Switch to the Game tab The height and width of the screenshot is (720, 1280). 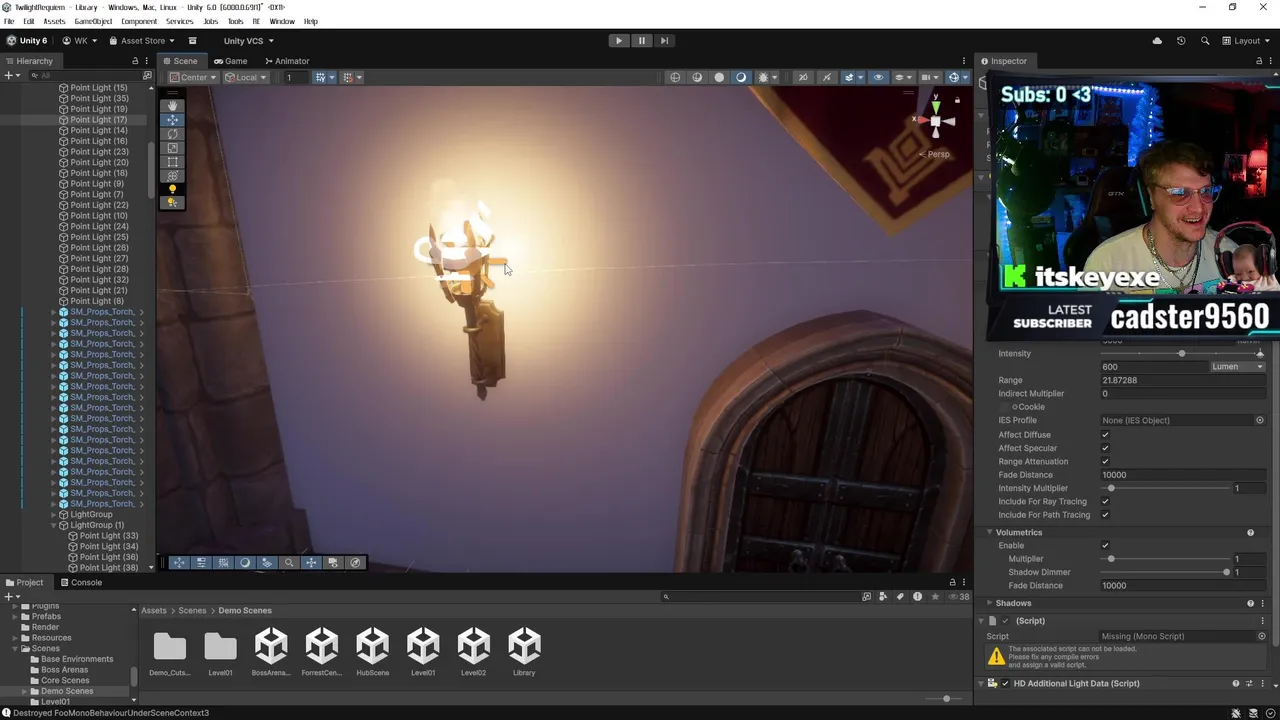coord(230,61)
